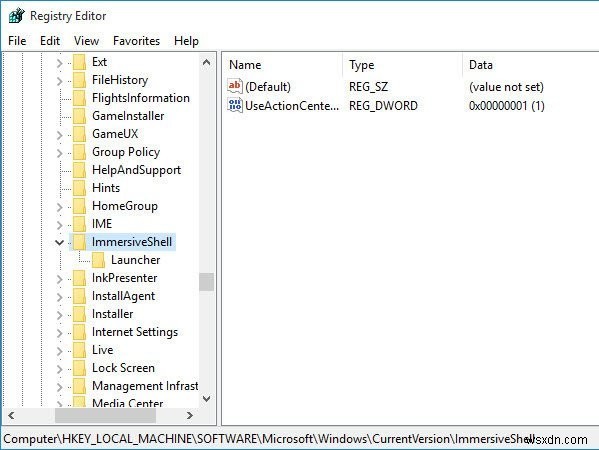Image resolution: width=599 pixels, height=450 pixels.
Task: Collapse the ImmersiveShell key
Action: click(x=59, y=242)
